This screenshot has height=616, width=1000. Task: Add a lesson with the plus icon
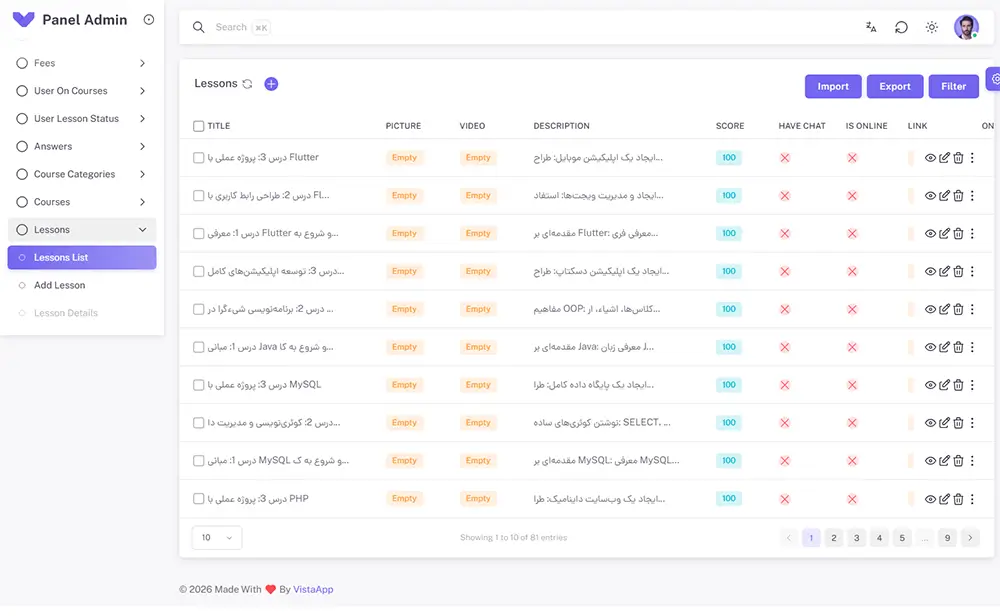tap(271, 84)
